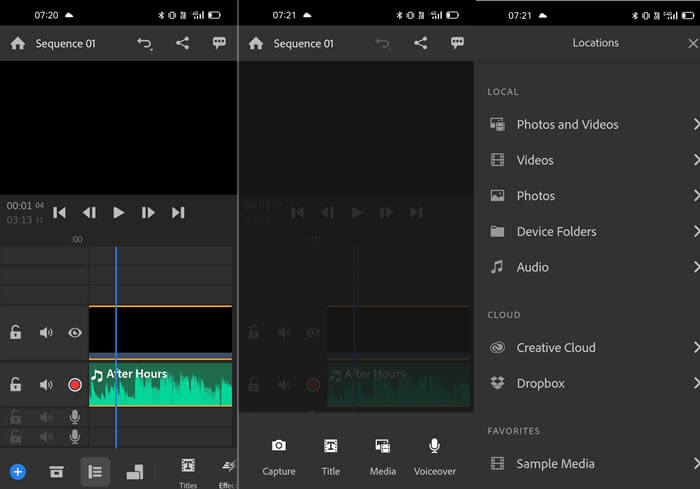Toggle video track visibility eye icon
The height and width of the screenshot is (489, 700).
(x=75, y=333)
